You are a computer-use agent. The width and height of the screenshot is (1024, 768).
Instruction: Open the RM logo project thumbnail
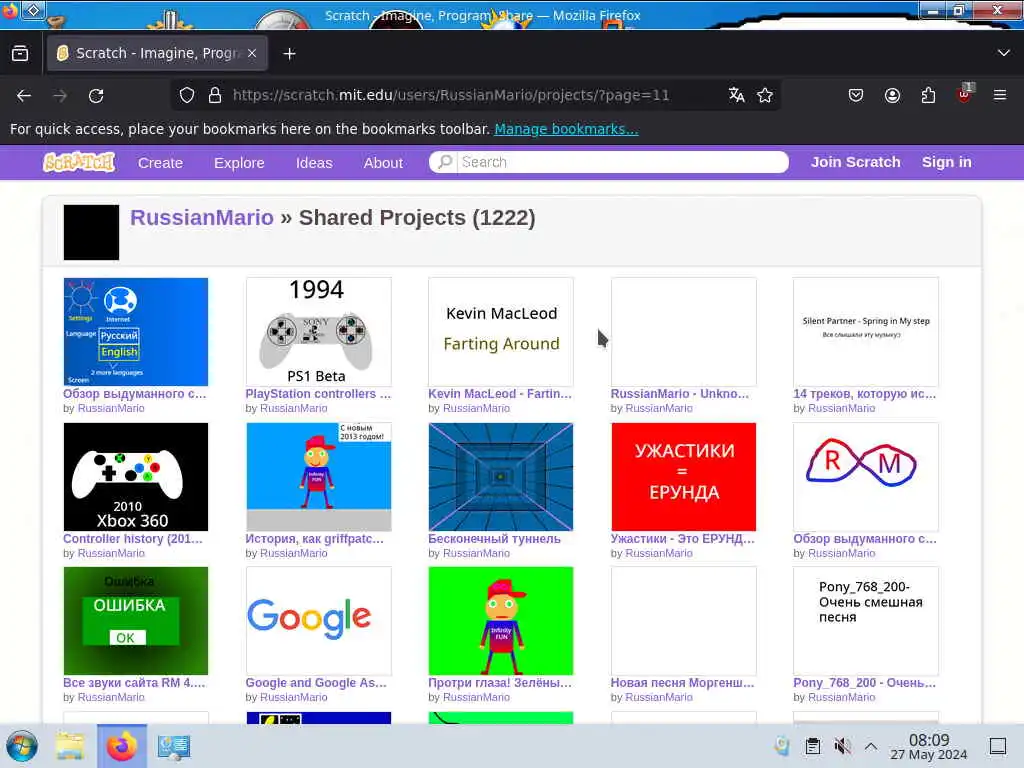866,477
